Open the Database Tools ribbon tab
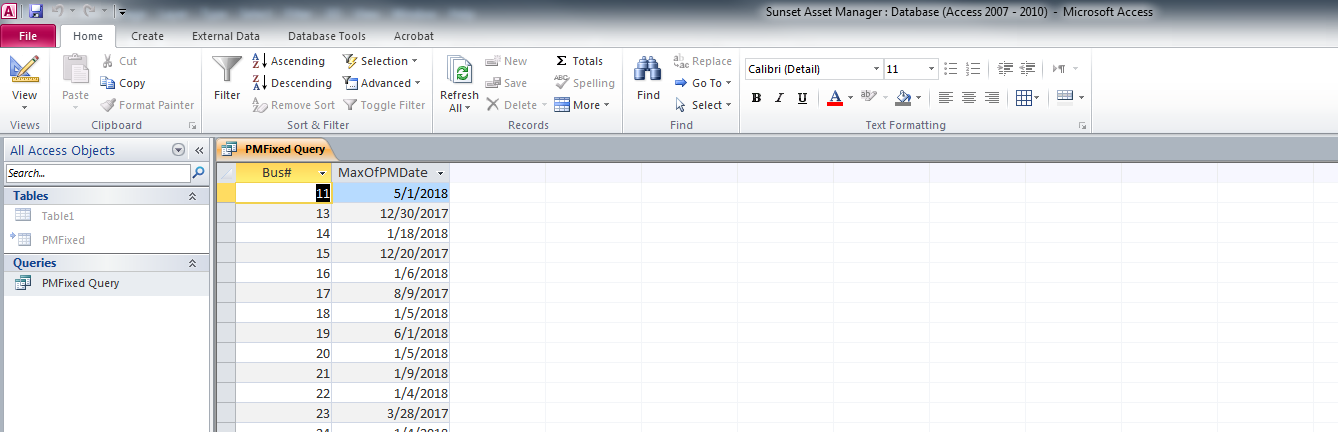 326,36
